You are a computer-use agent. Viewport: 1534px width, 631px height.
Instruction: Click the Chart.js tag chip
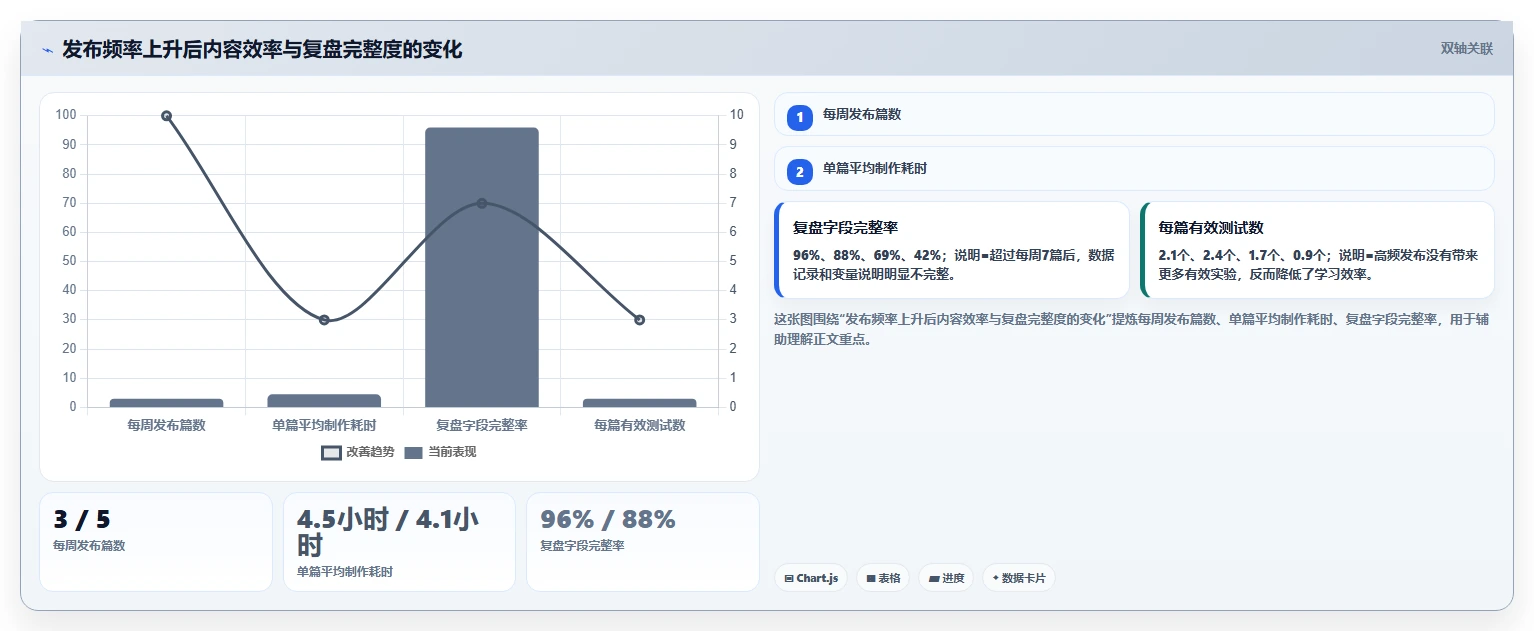[x=811, y=578]
